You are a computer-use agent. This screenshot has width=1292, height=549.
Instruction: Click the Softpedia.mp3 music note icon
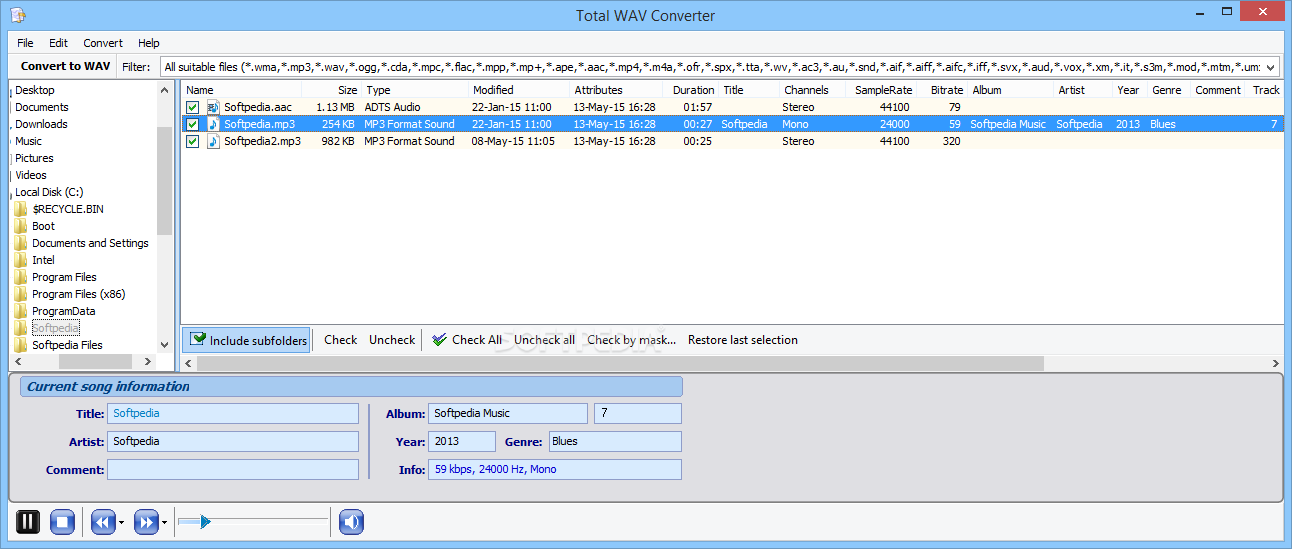(x=213, y=124)
